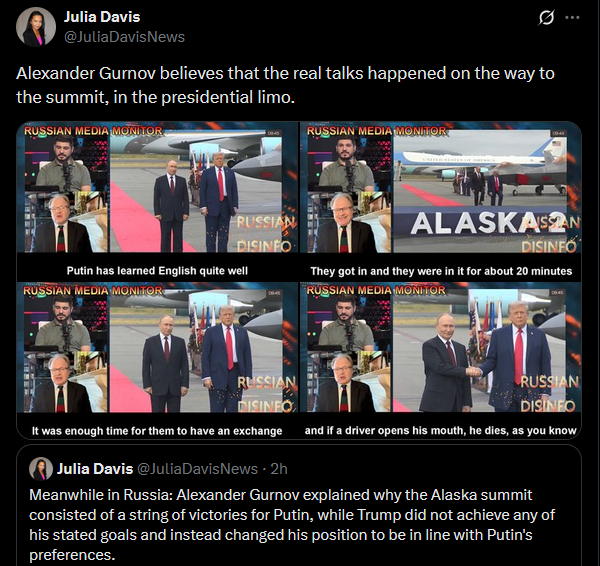Open handshake image about the driver
The width and height of the screenshot is (600, 566).
coord(440,360)
